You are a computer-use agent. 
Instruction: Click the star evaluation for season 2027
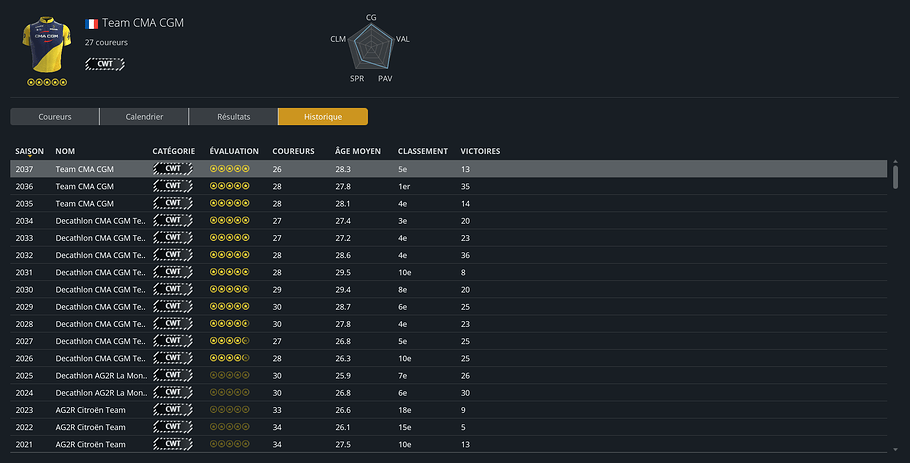[x=230, y=341]
